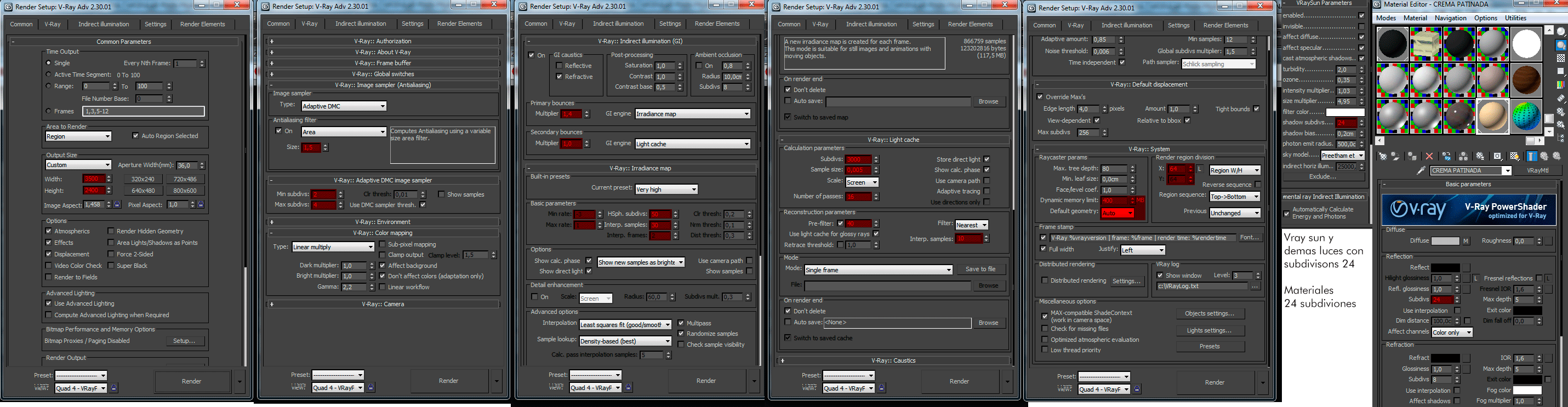Click Get Material icon in Material Editor
Image resolution: width=1568 pixels, height=407 pixels.
coord(1383,156)
